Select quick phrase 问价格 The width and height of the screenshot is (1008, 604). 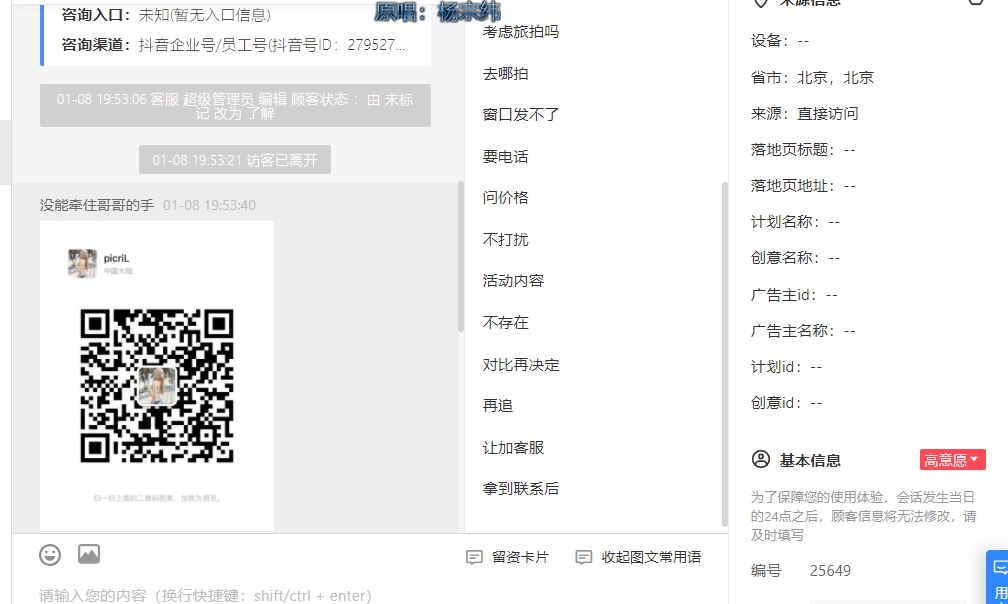(x=505, y=198)
